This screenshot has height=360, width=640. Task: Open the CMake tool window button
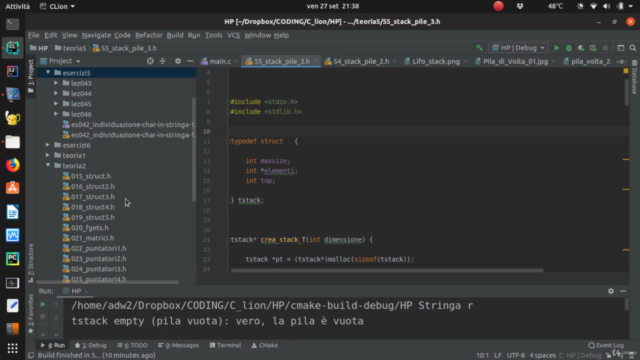click(264, 345)
